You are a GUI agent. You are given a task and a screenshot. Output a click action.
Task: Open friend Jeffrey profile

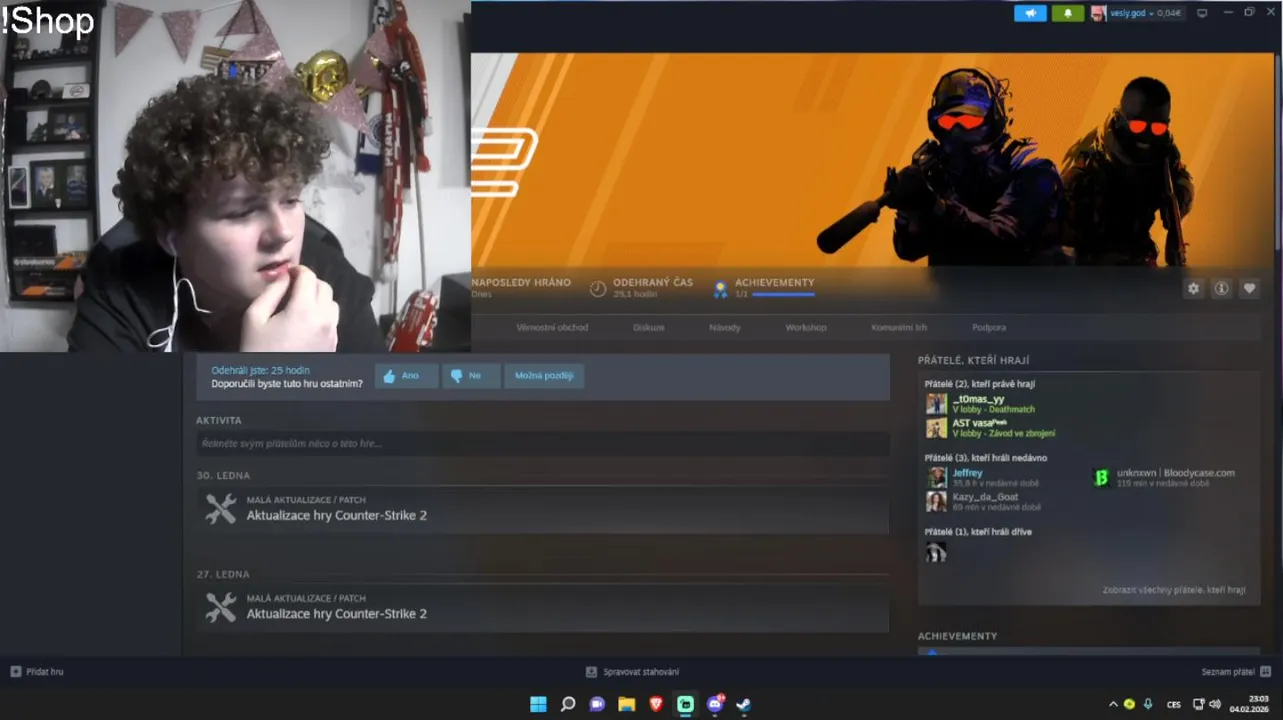pyautogui.click(x=967, y=473)
